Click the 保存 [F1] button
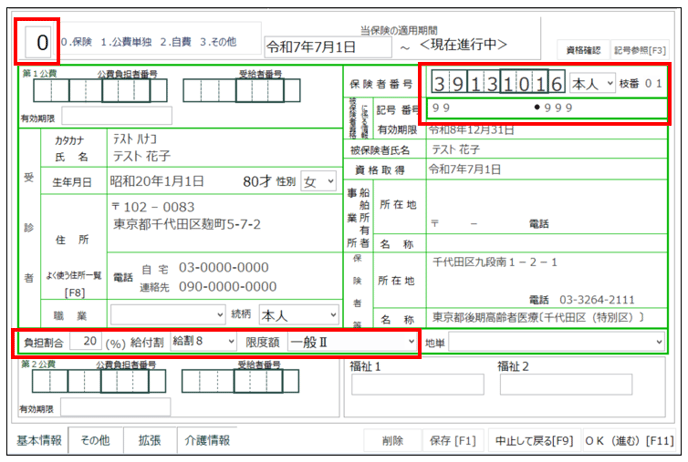Screen dimensions: 688x462 tap(450, 440)
